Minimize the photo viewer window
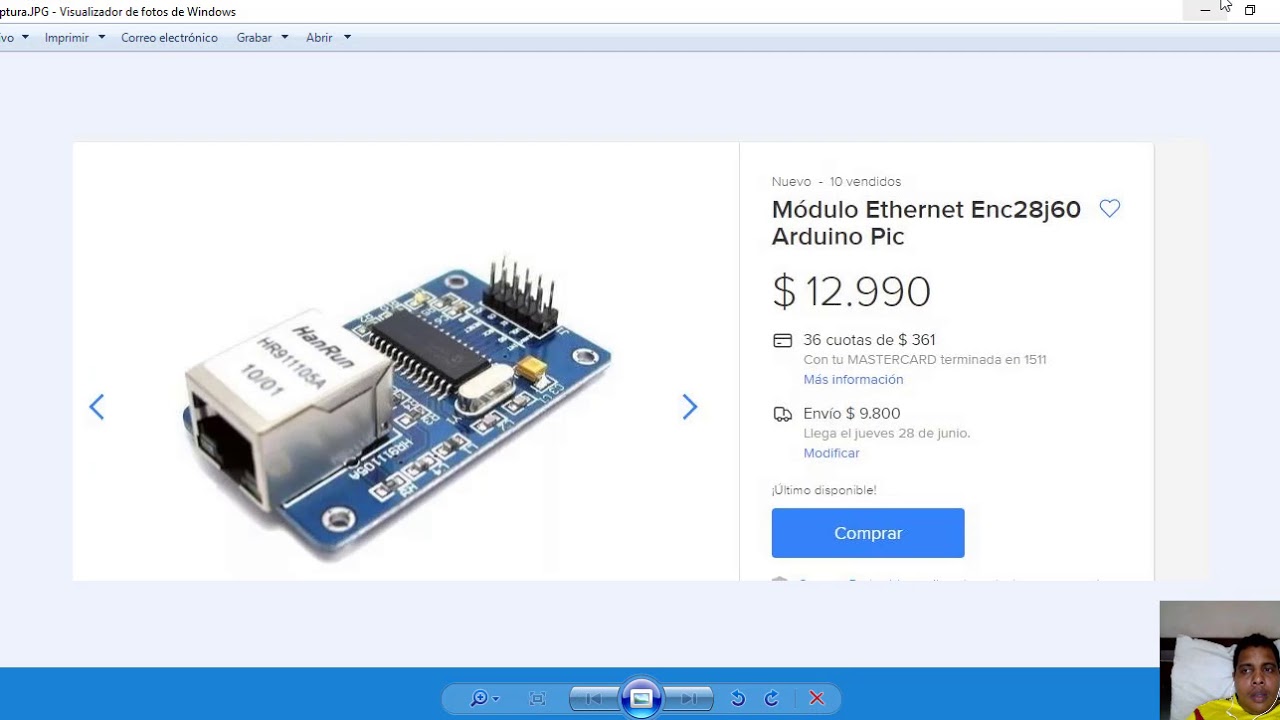Screen dimensions: 1280x720 pos(1205,10)
